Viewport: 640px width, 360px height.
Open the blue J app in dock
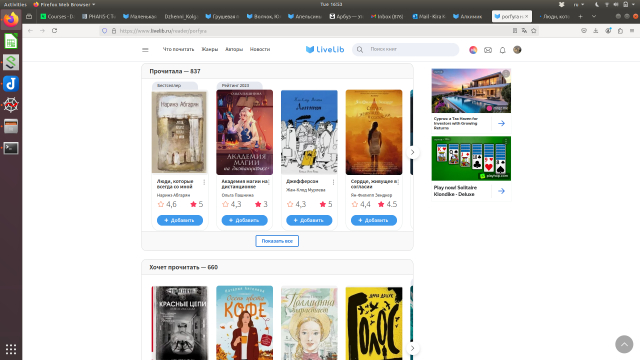point(11,84)
